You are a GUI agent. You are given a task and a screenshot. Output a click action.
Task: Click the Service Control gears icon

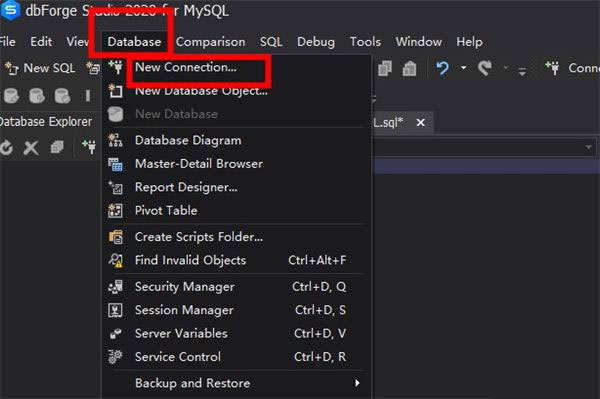pos(115,357)
